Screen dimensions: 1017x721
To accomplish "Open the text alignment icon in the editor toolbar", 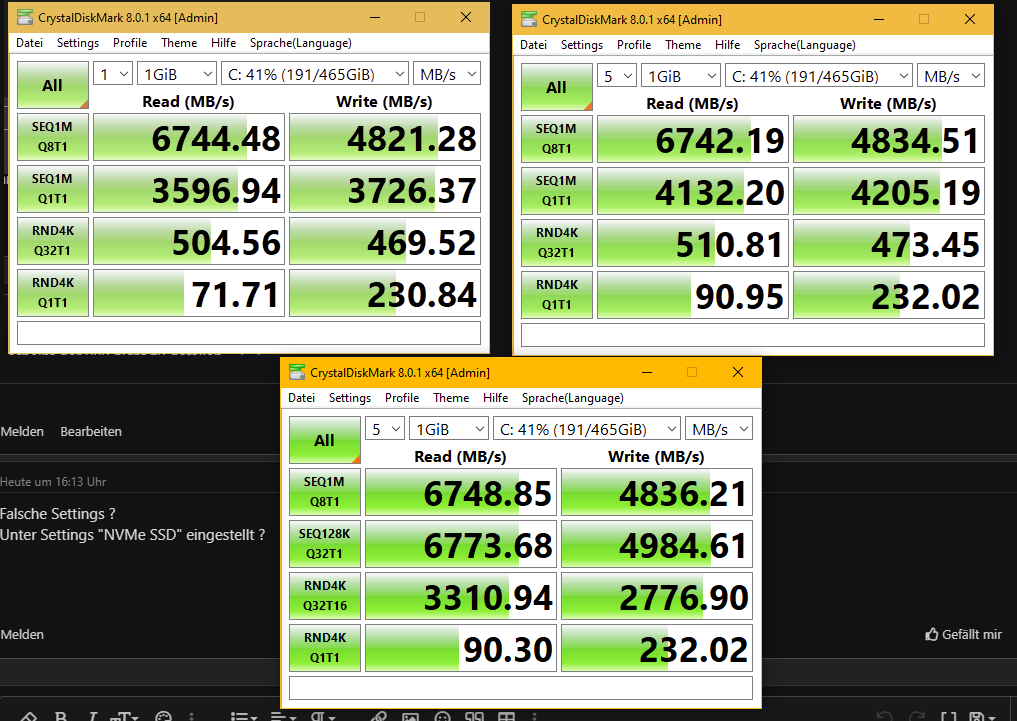I will pos(283,716).
